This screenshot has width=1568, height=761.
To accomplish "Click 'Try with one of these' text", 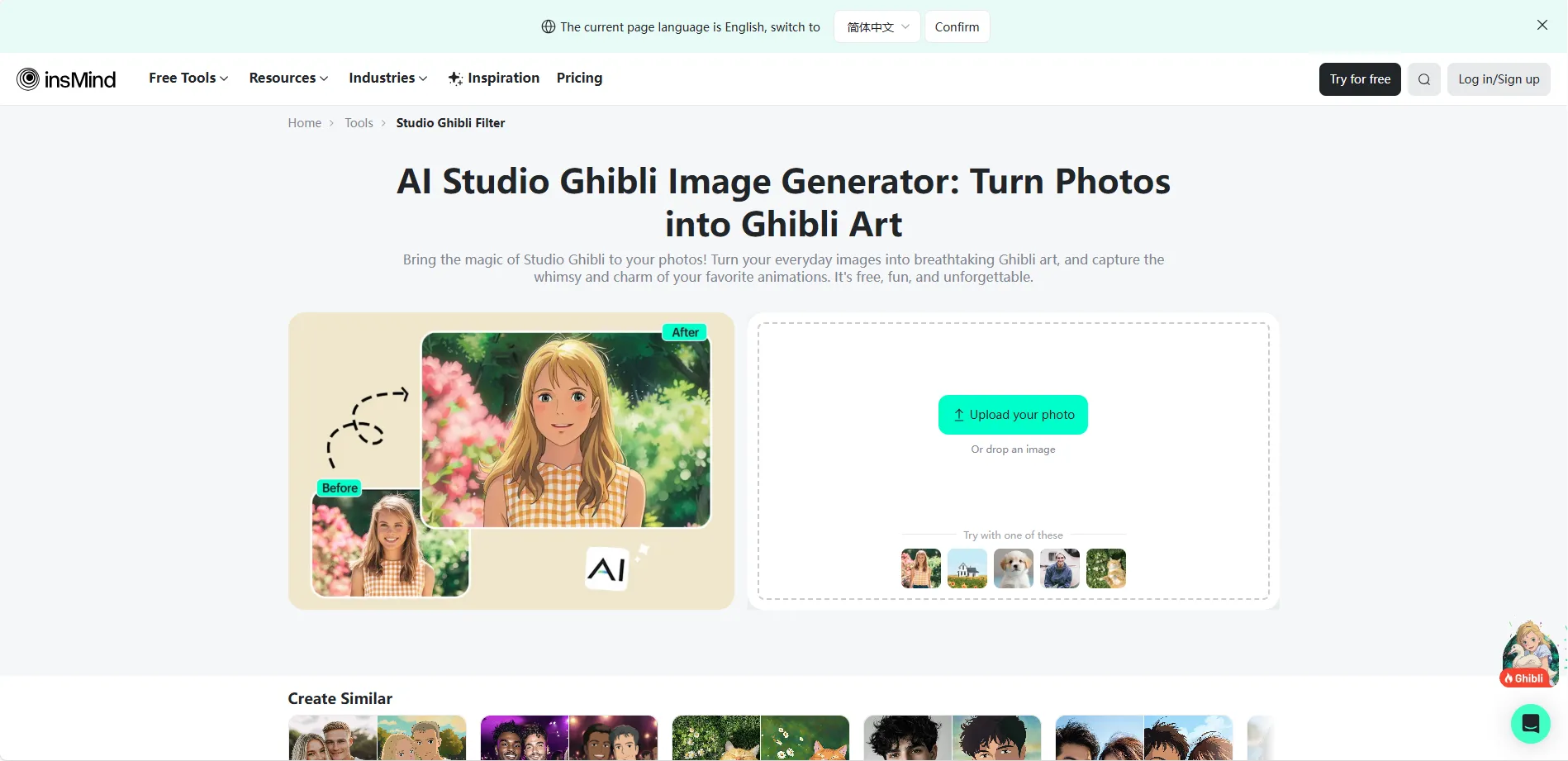I will pos(1013,535).
